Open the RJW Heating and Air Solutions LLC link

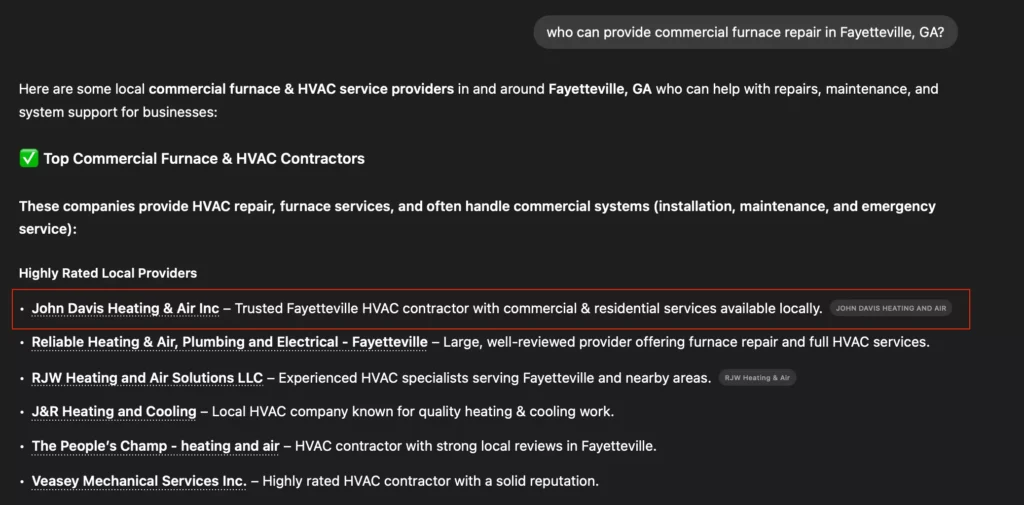pos(147,378)
